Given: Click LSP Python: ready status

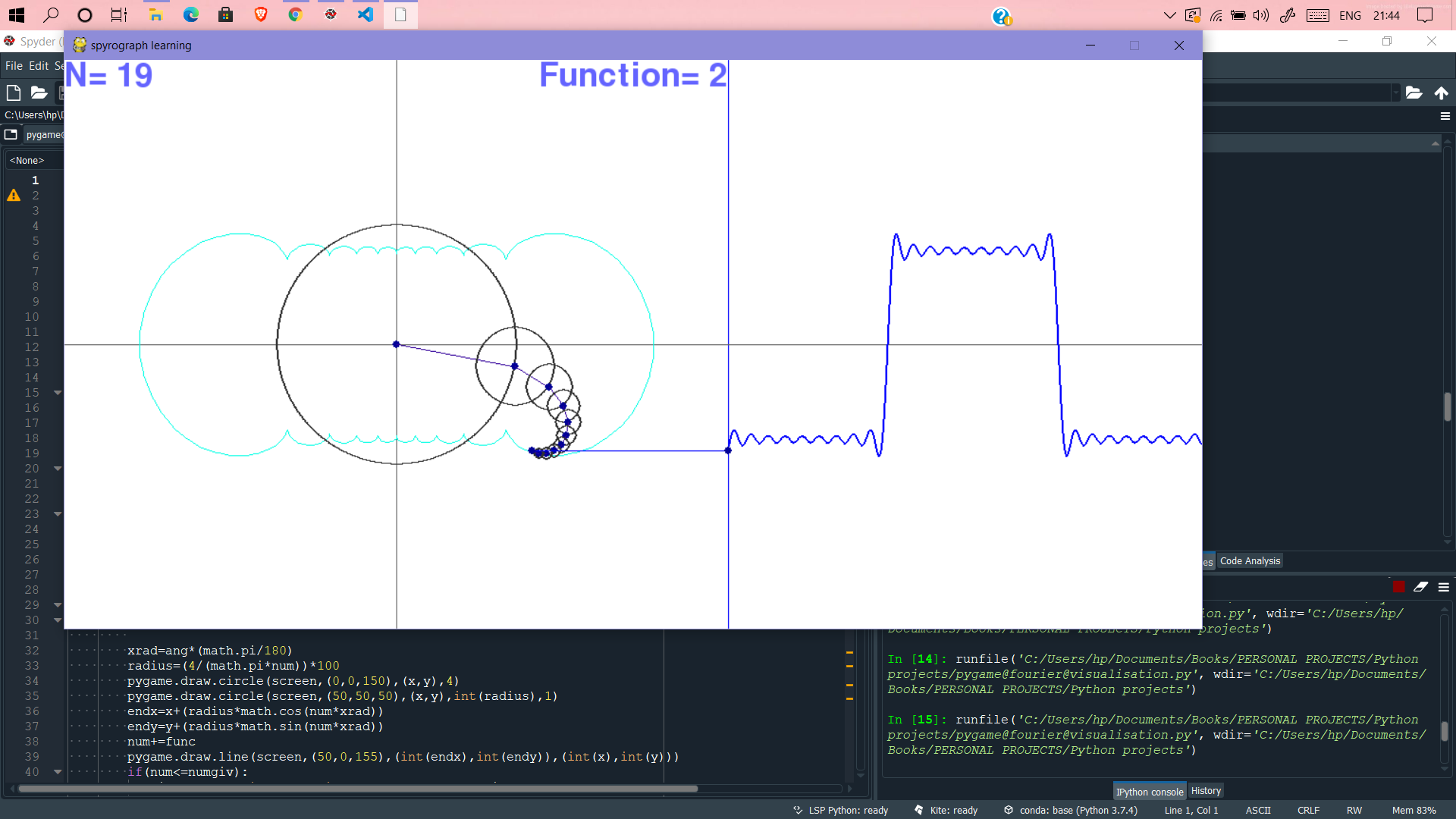Looking at the screenshot, I should pos(840,811).
